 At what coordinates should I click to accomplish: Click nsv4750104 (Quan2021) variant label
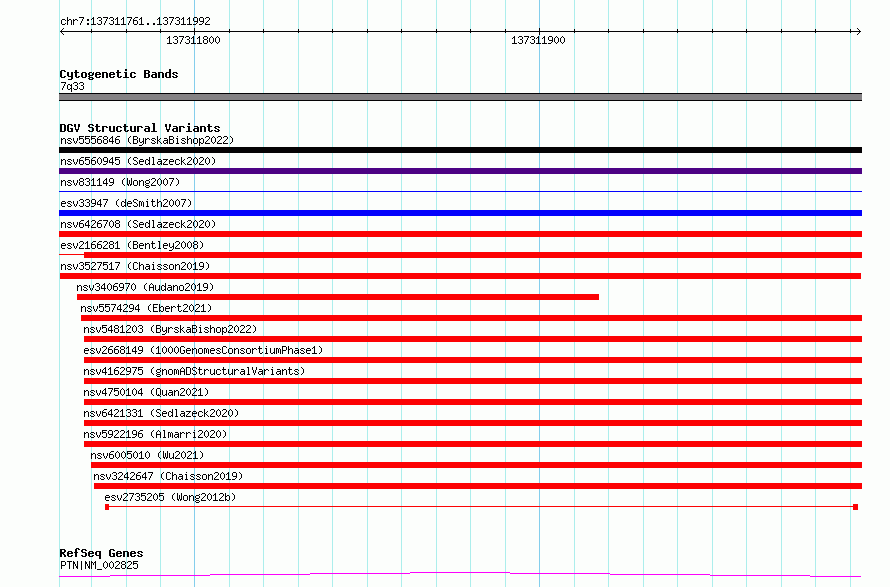[x=146, y=392]
